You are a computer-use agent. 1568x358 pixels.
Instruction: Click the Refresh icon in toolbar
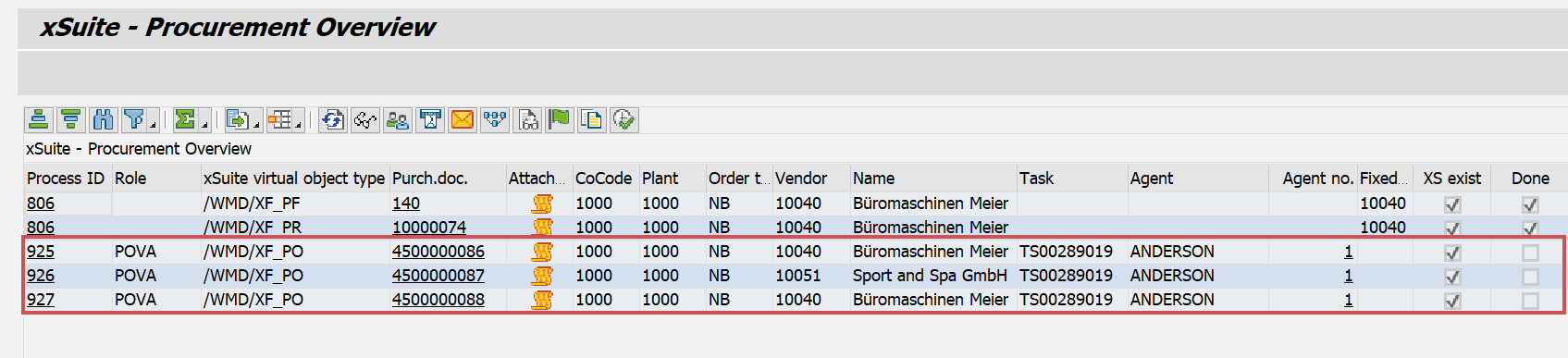point(333,119)
